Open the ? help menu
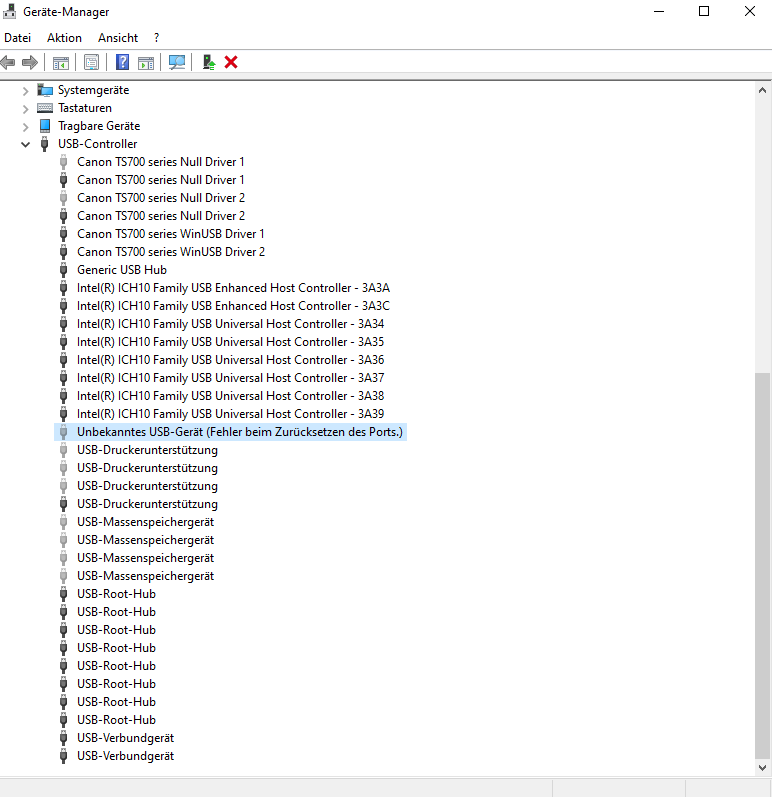 coord(157,38)
